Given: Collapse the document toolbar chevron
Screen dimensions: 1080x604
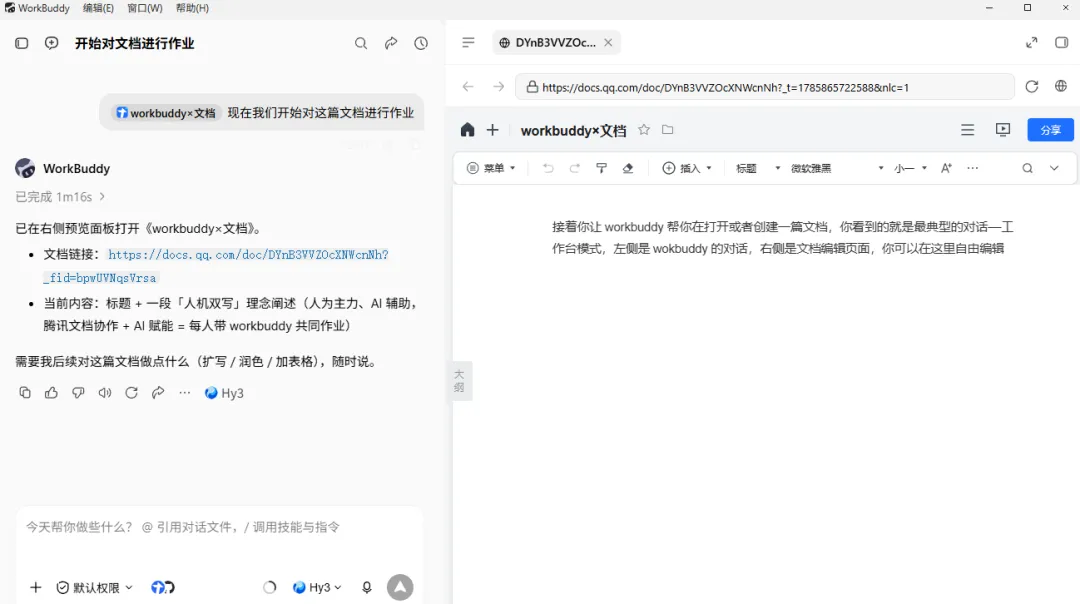Looking at the screenshot, I should tap(1055, 168).
